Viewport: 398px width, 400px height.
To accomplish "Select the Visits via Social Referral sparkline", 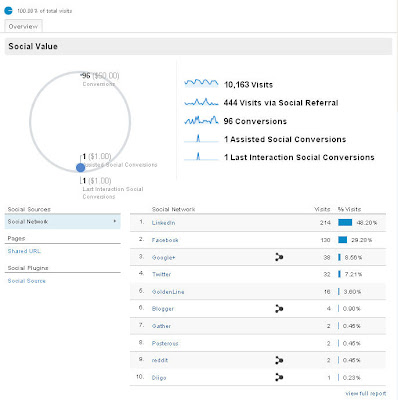I will [x=201, y=102].
